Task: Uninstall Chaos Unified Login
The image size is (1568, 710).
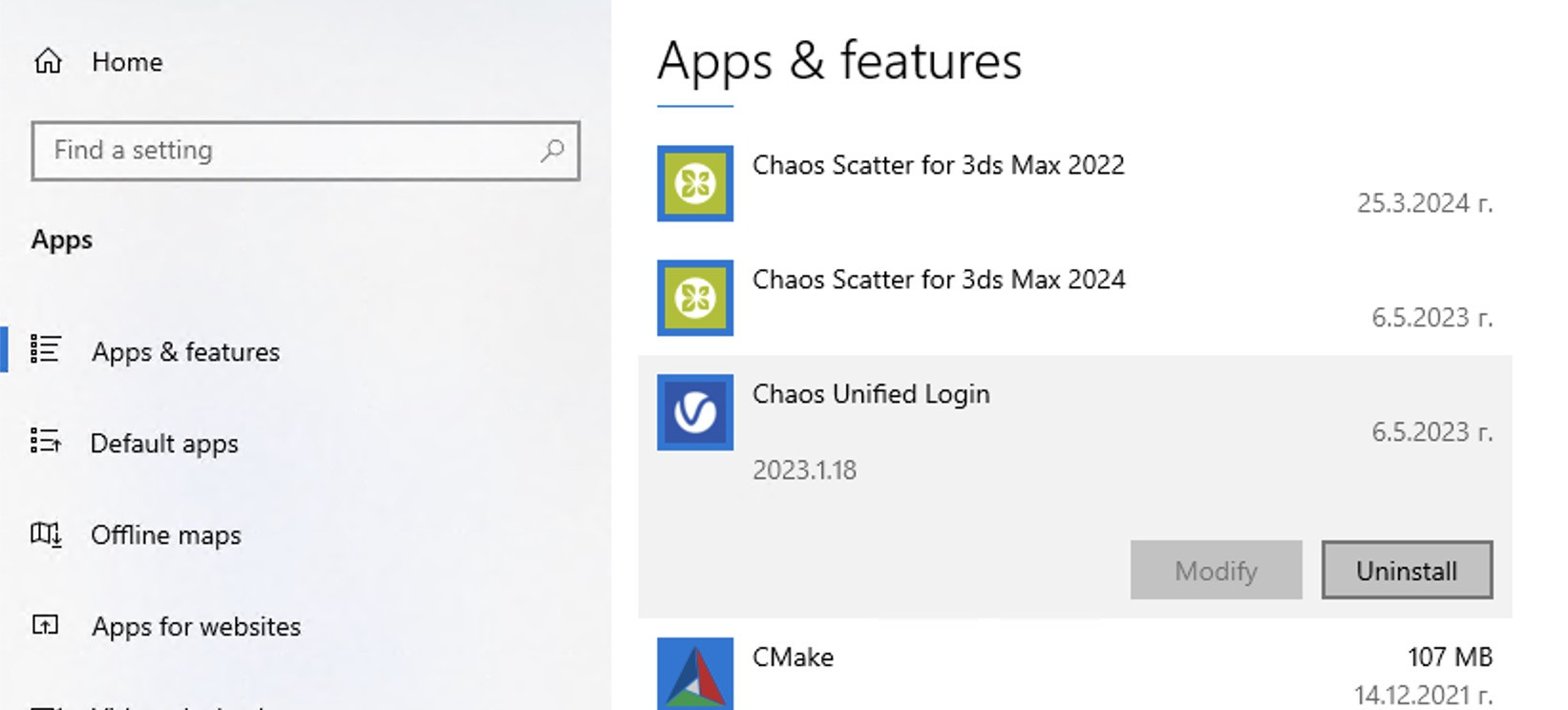Action: [x=1407, y=571]
